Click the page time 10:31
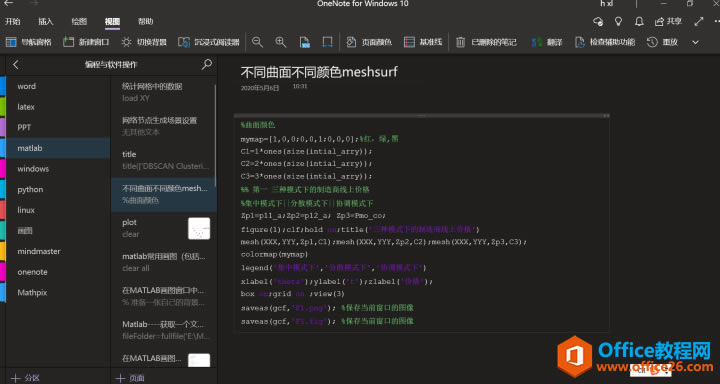The width and height of the screenshot is (720, 384). click(x=300, y=86)
